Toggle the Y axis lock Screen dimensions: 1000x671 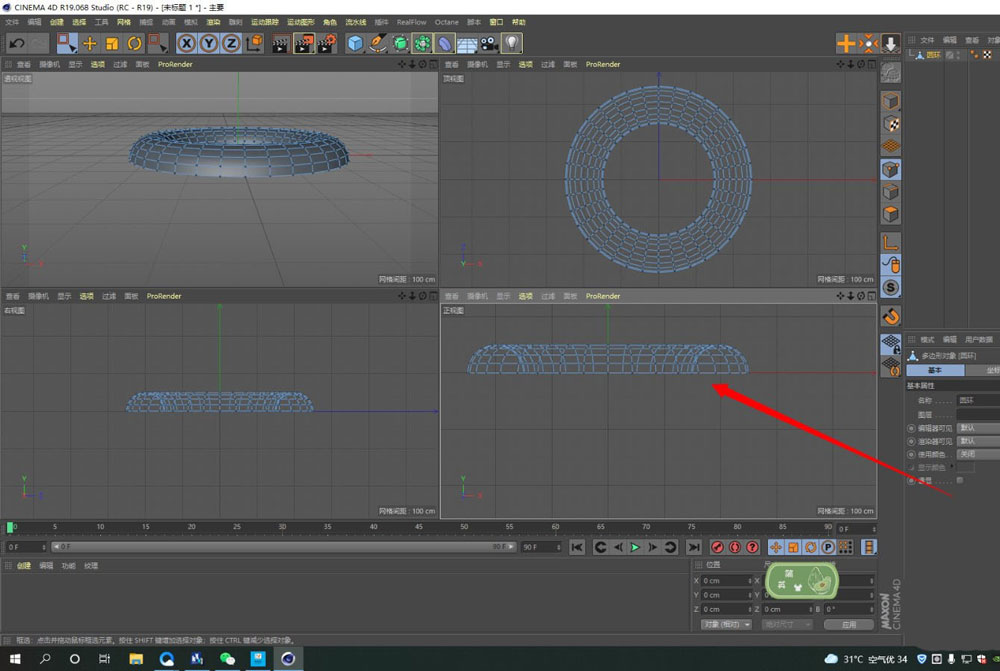tap(208, 43)
